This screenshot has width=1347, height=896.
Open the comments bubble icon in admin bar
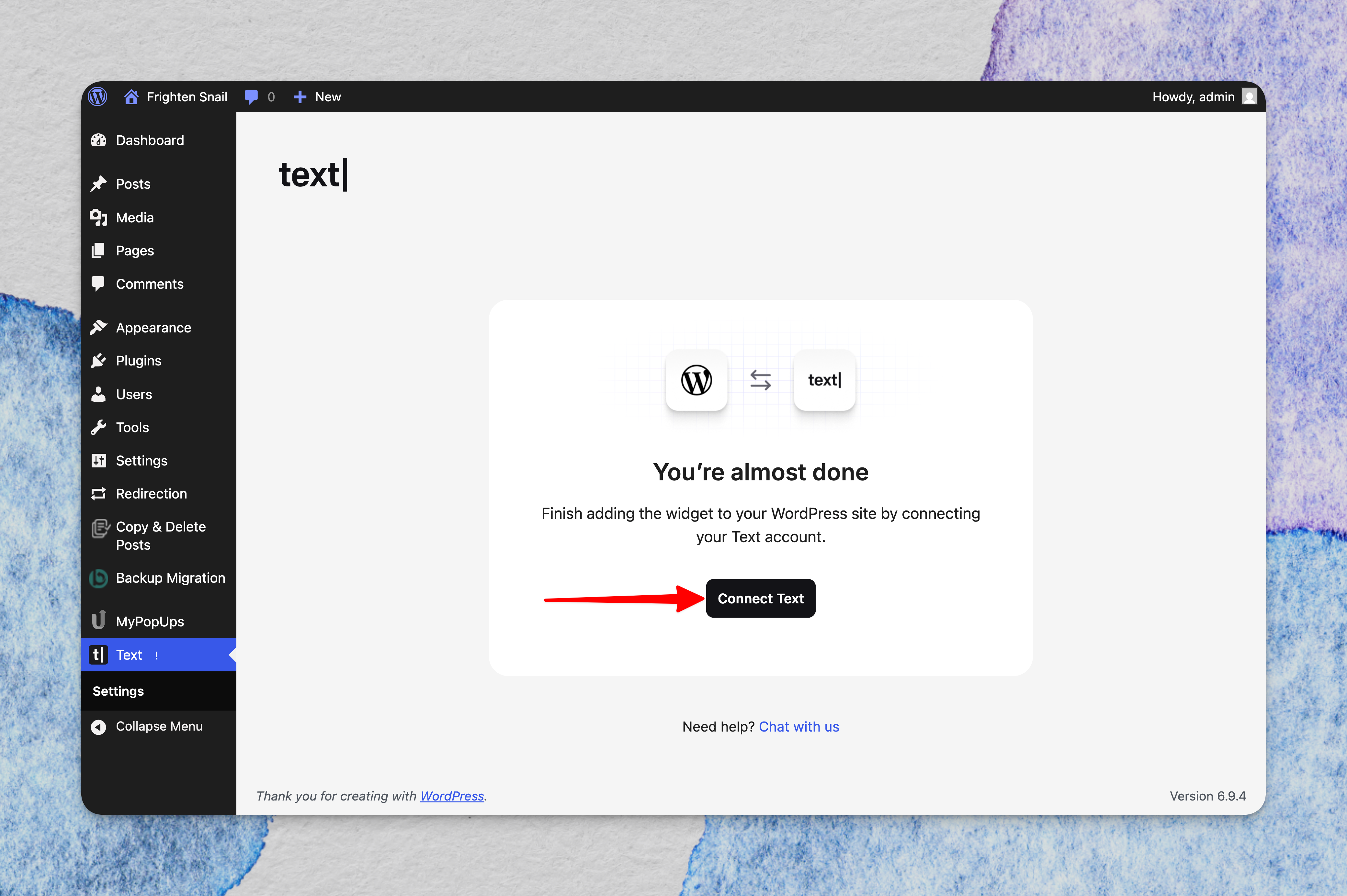click(x=251, y=96)
